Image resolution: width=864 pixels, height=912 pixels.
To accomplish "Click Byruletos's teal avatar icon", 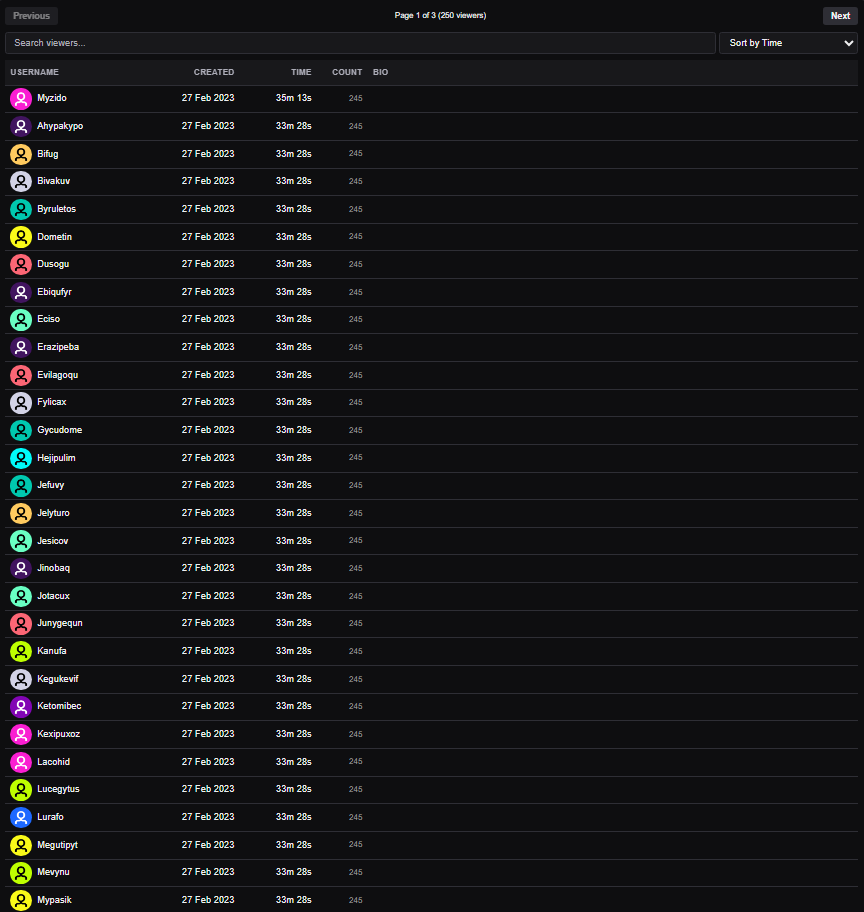I will pos(21,209).
